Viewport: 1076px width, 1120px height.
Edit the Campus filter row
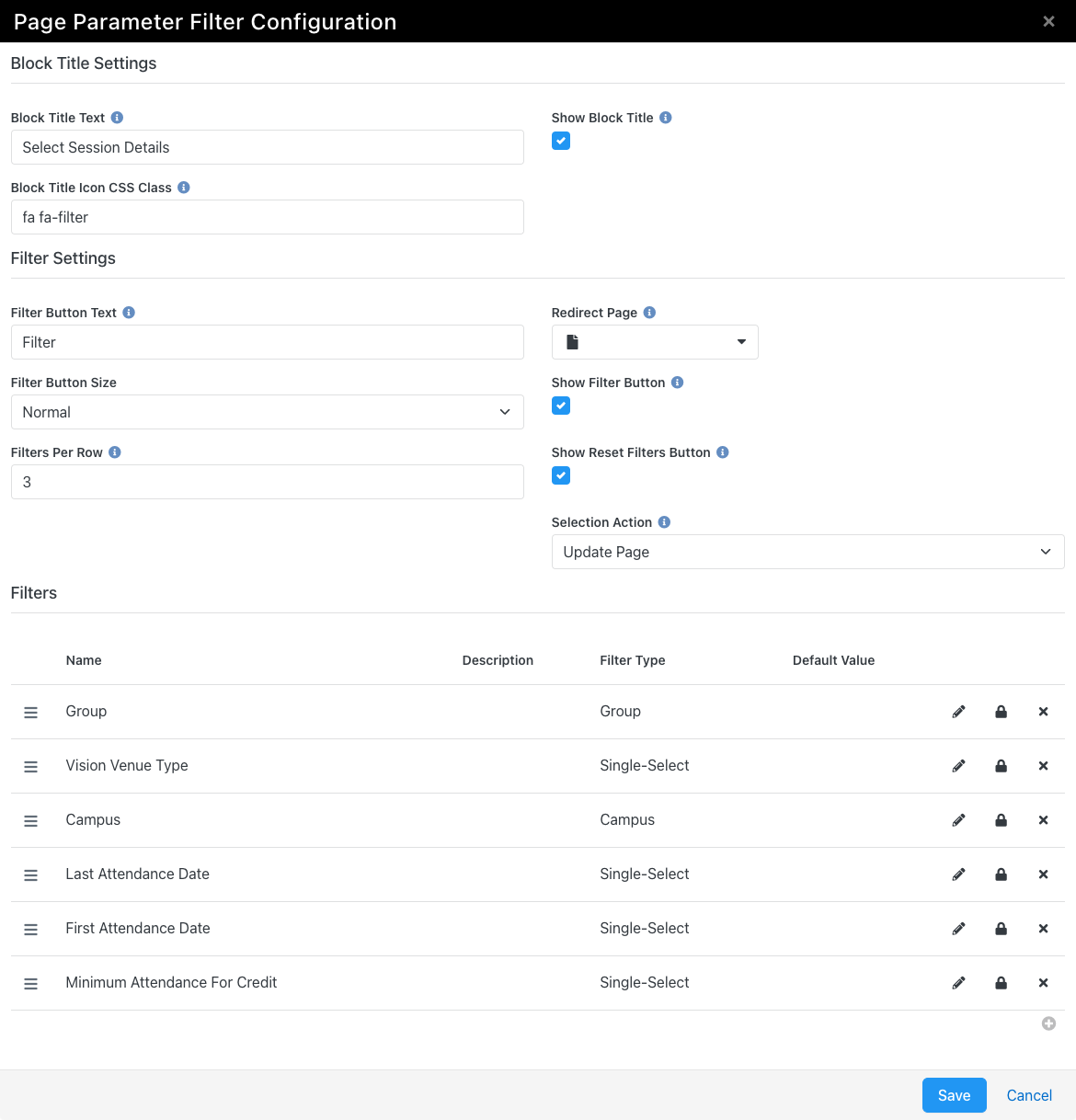958,820
